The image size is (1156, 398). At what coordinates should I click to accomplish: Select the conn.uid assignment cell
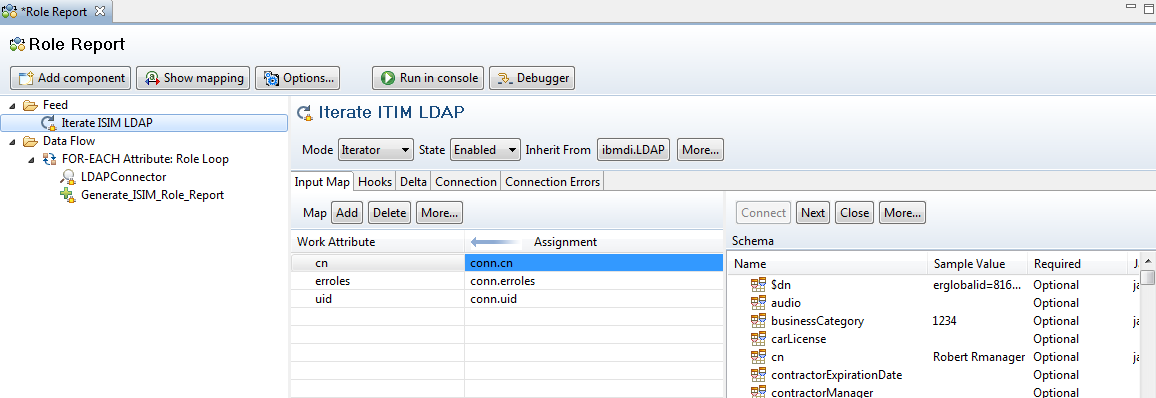pos(593,298)
